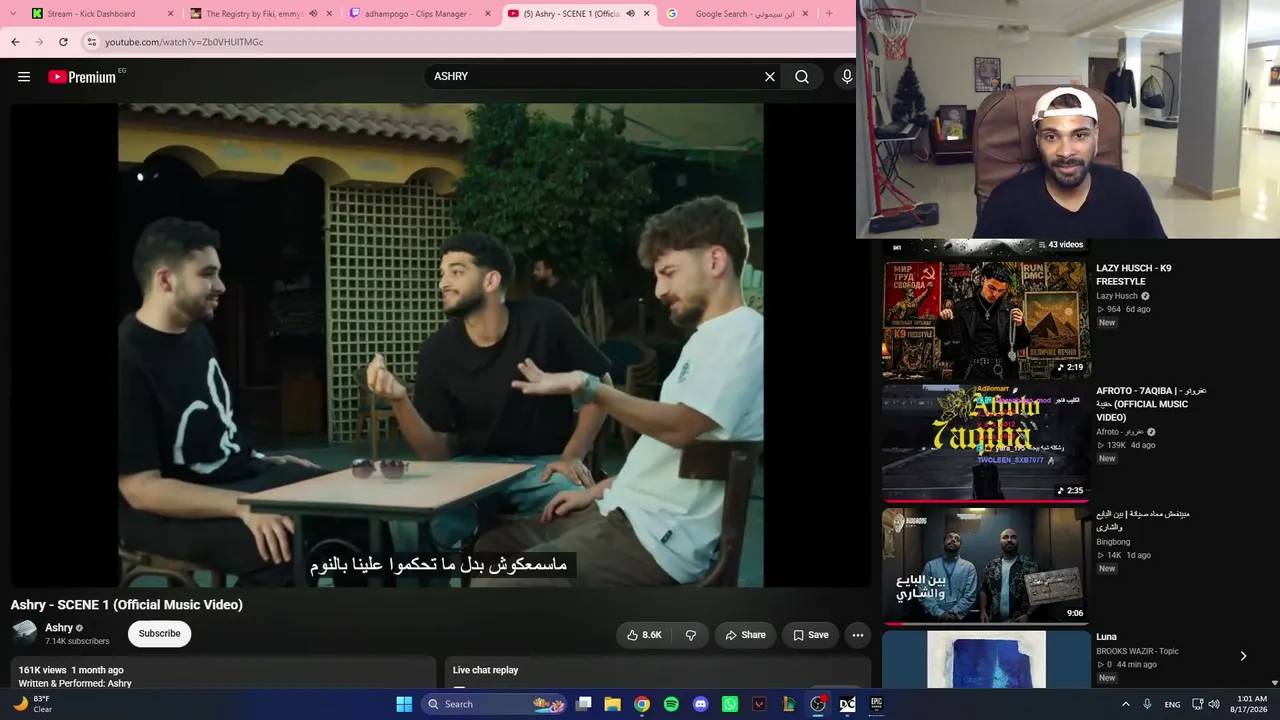1280x720 pixels.
Task: Open the Chrome tab search dropdown
Action: [x=12, y=14]
